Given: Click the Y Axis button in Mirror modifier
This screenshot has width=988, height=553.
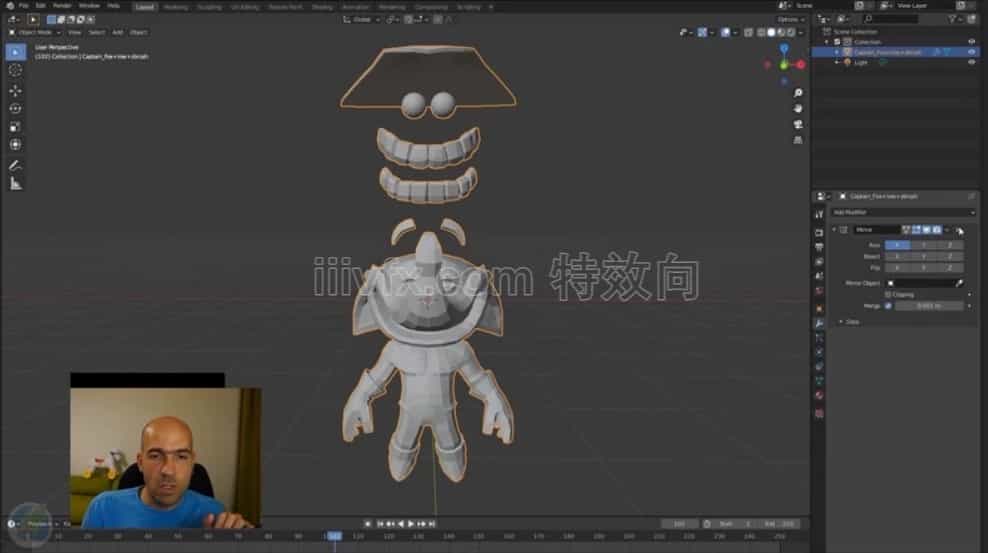Looking at the screenshot, I should pos(925,245).
